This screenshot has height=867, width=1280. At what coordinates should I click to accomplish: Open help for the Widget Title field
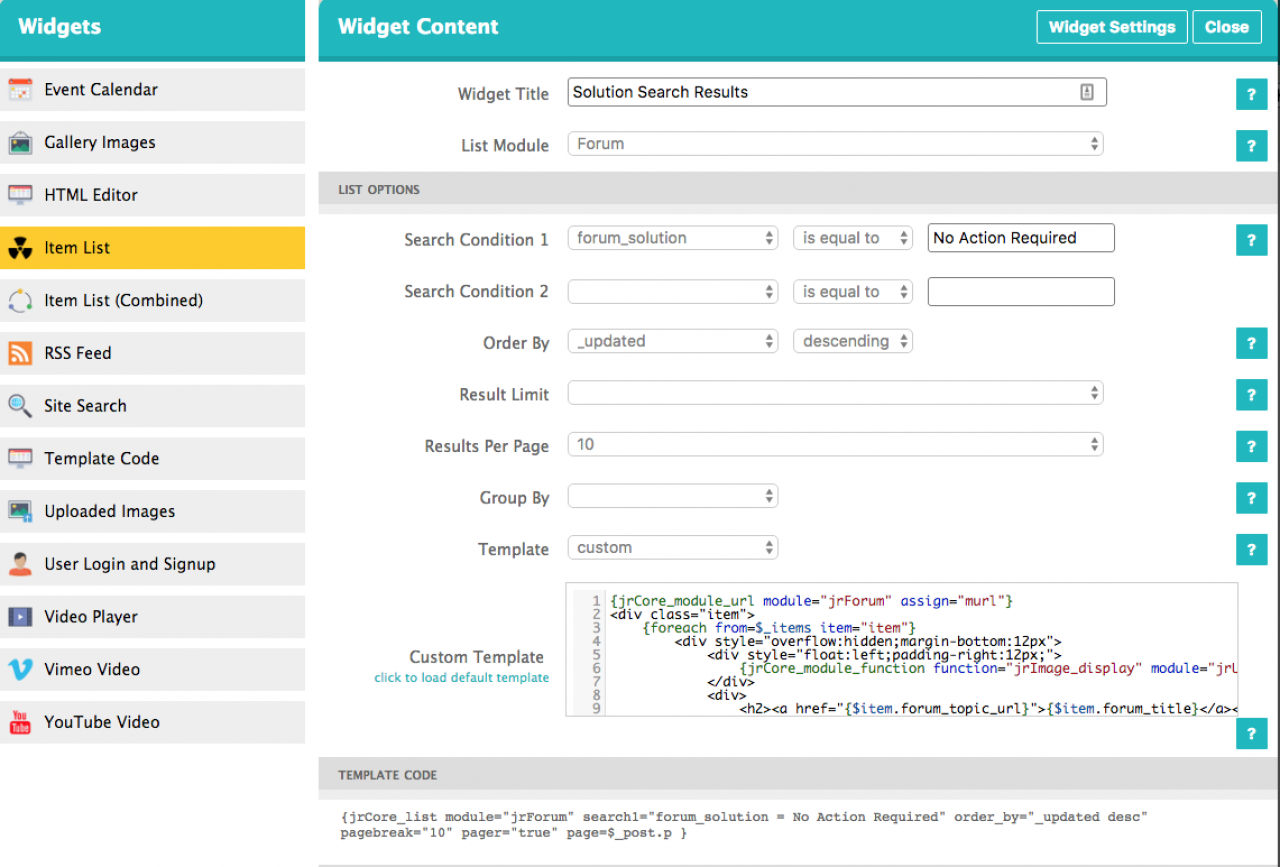[1250, 95]
